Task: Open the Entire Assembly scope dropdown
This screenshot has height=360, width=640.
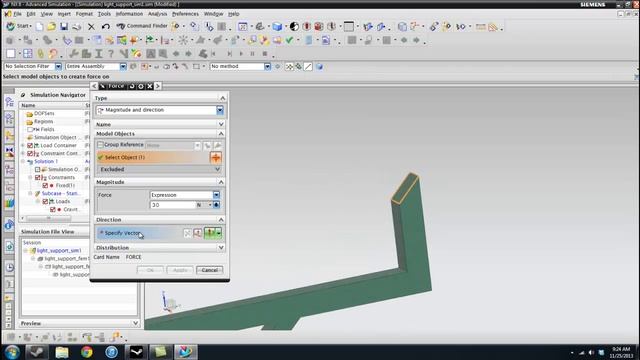Action: point(123,67)
